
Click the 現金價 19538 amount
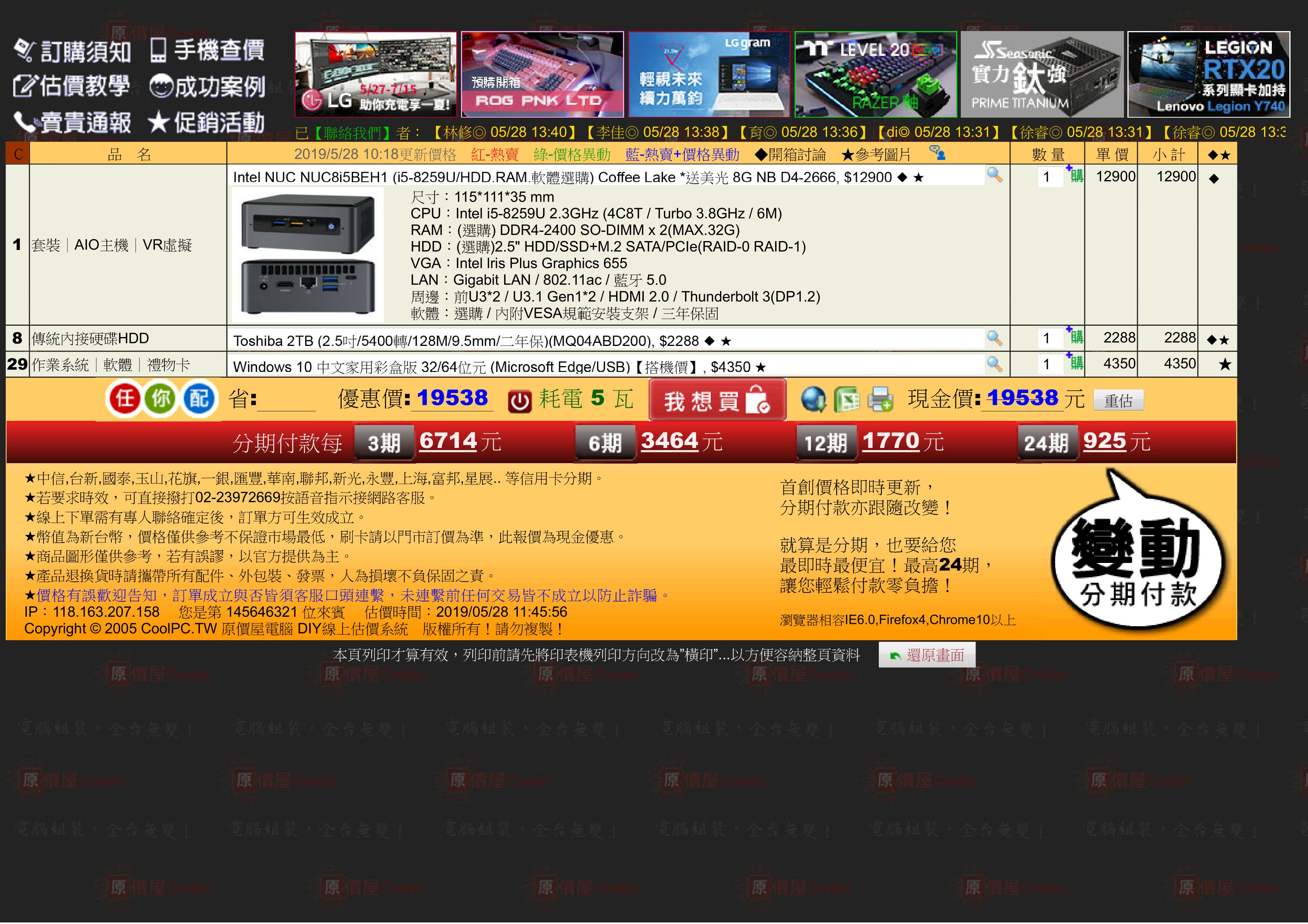pyautogui.click(x=1023, y=398)
